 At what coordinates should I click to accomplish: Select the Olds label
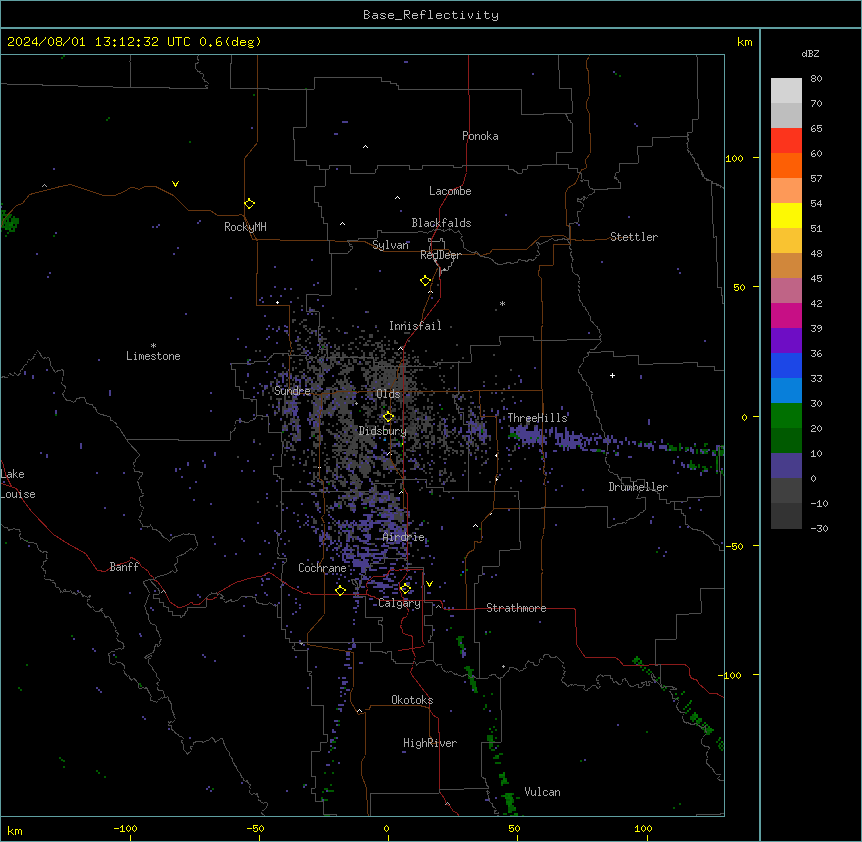(388, 394)
